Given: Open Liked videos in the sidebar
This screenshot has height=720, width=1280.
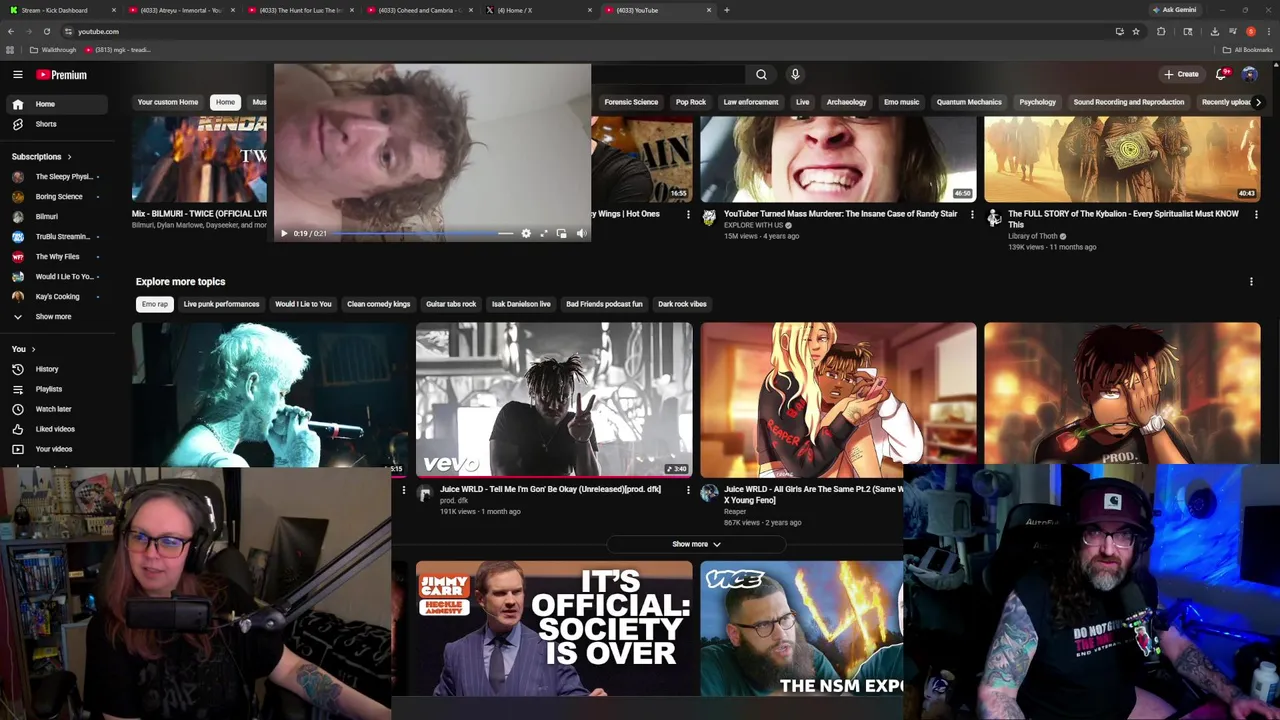Looking at the screenshot, I should click(58, 429).
